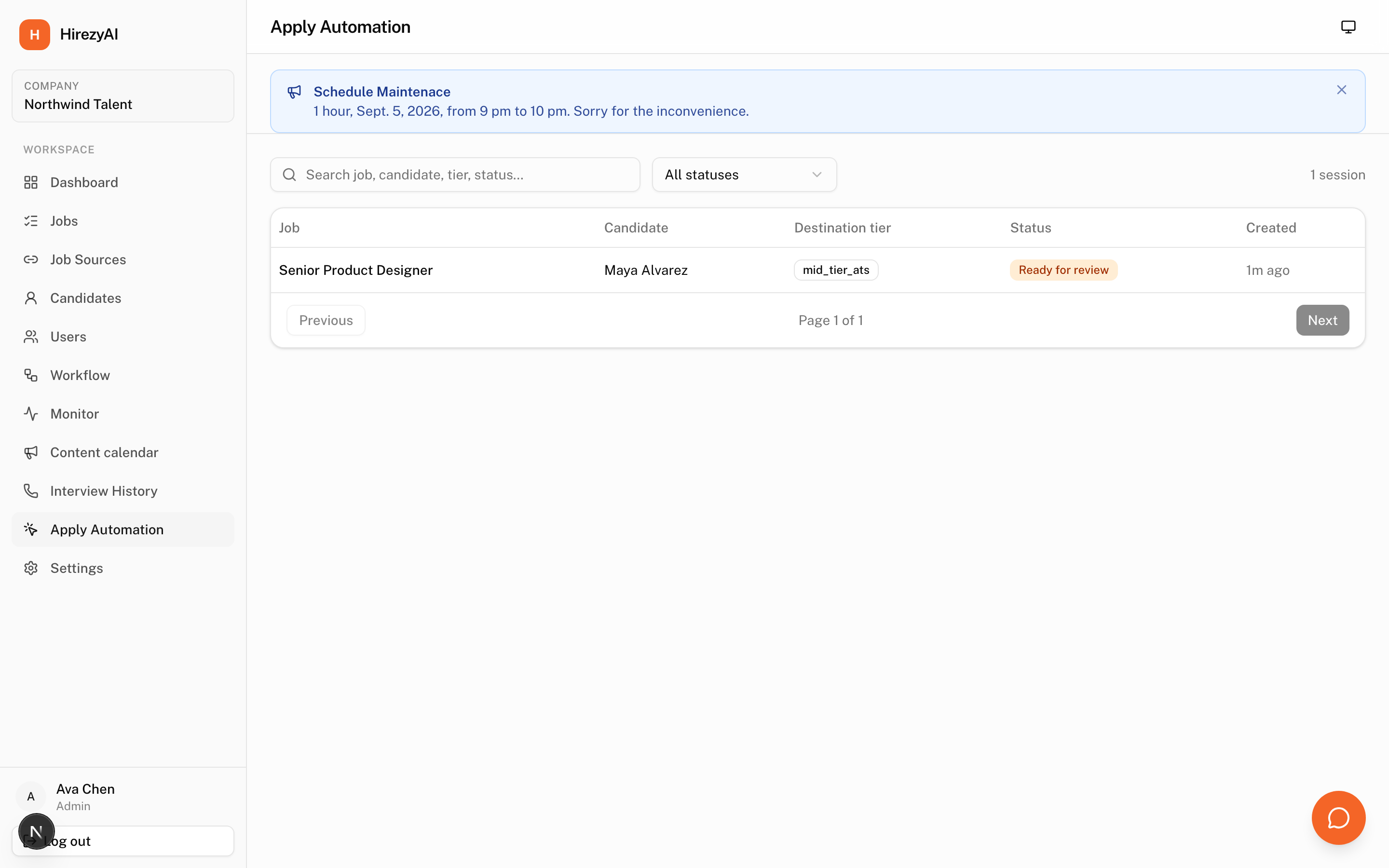This screenshot has width=1389, height=868.
Task: Dismiss the Schedule Maintenace banner
Action: 1341,90
